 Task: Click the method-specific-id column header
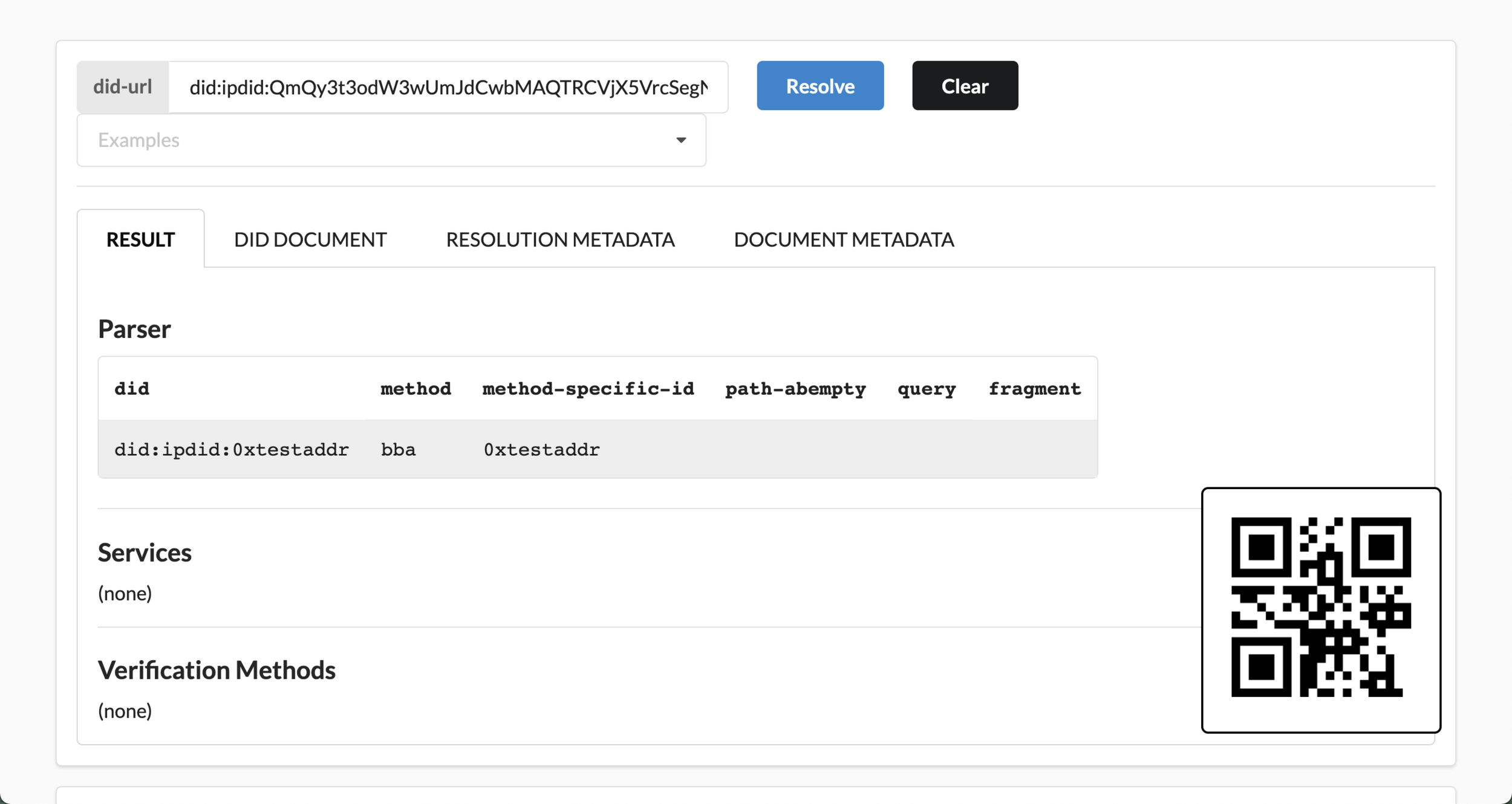click(588, 389)
